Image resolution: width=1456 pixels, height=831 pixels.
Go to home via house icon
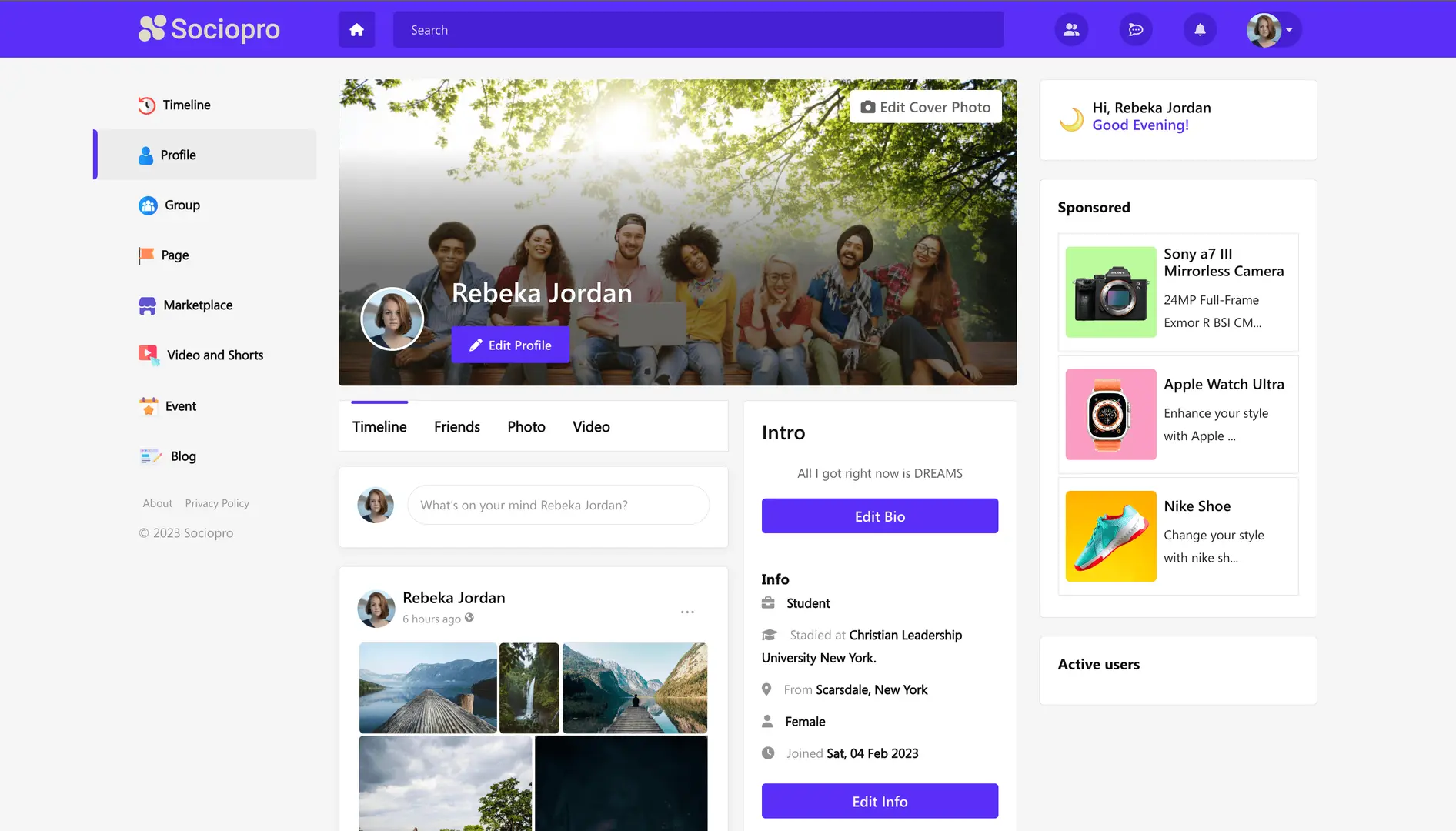[x=356, y=29]
